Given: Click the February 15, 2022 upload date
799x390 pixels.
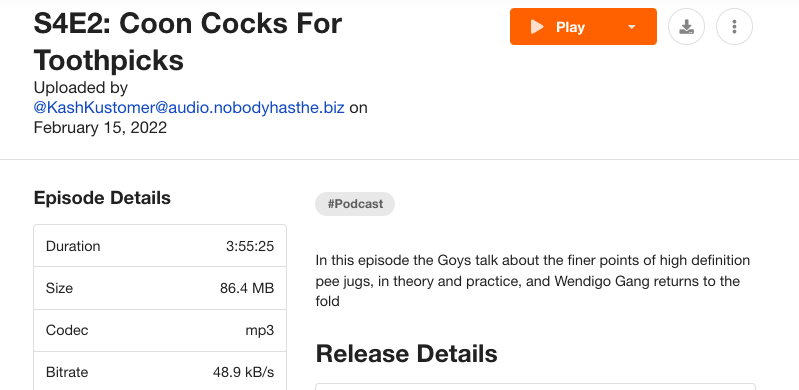Looking at the screenshot, I should tap(100, 127).
